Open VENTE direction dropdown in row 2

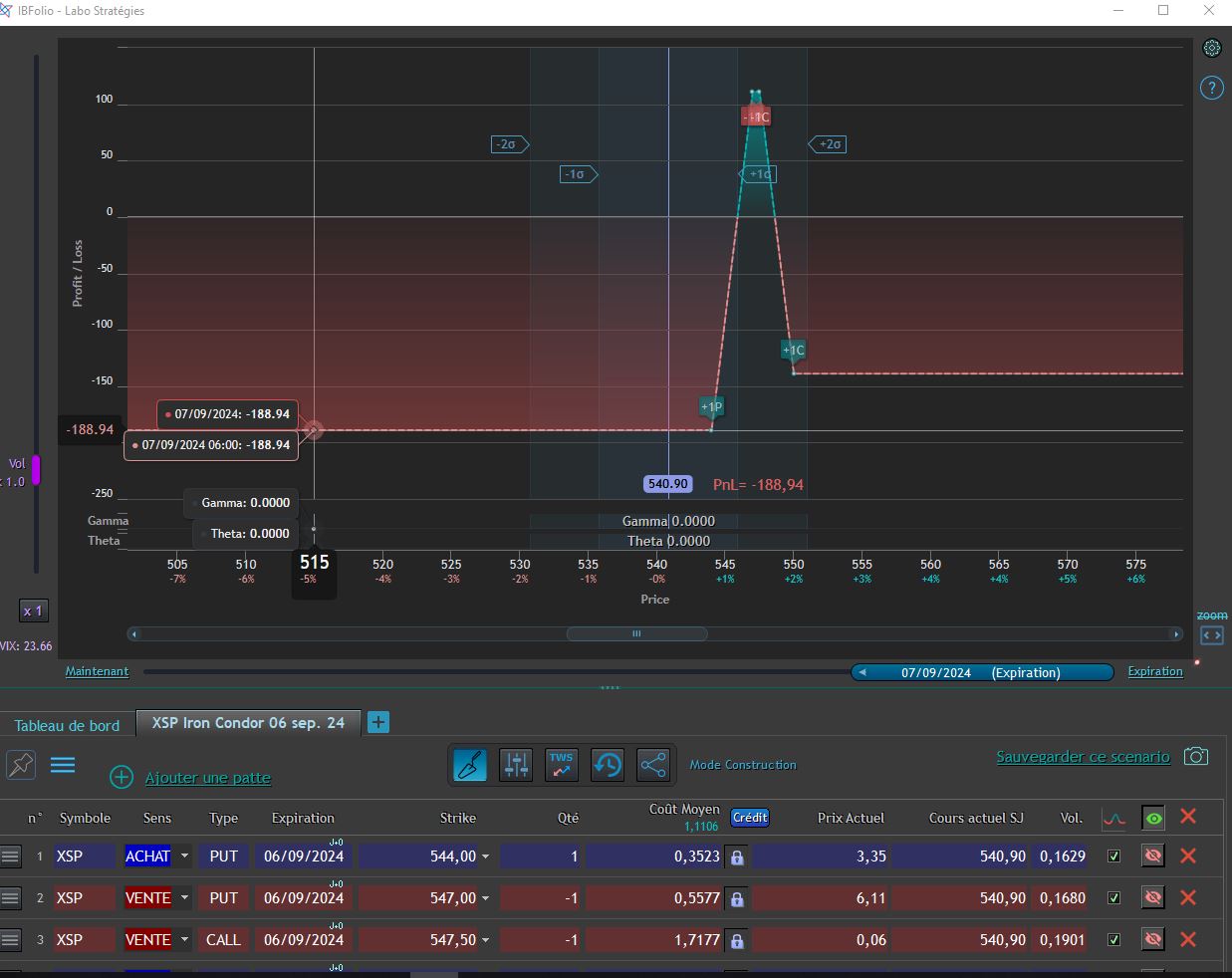coord(184,898)
